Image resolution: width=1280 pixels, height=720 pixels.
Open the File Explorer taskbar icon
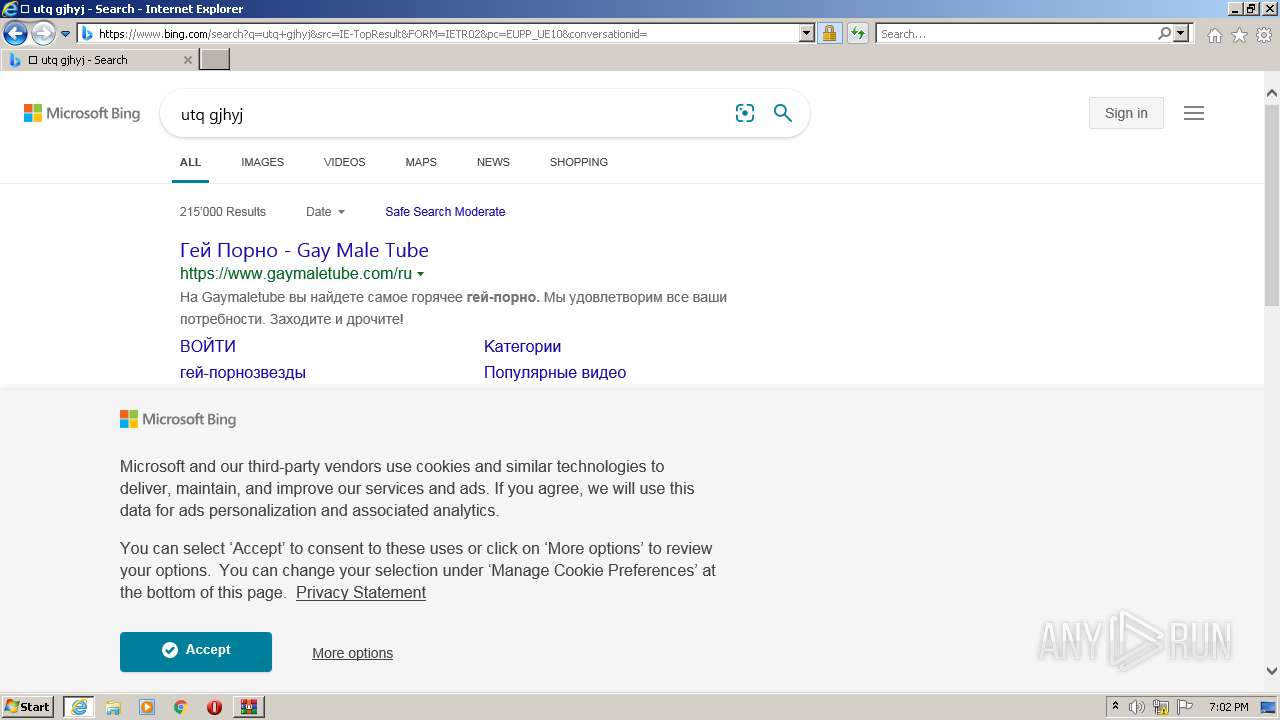113,707
